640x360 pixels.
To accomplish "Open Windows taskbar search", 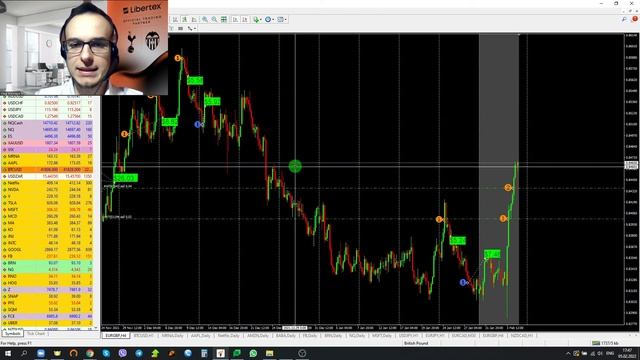I will tap(24, 353).
